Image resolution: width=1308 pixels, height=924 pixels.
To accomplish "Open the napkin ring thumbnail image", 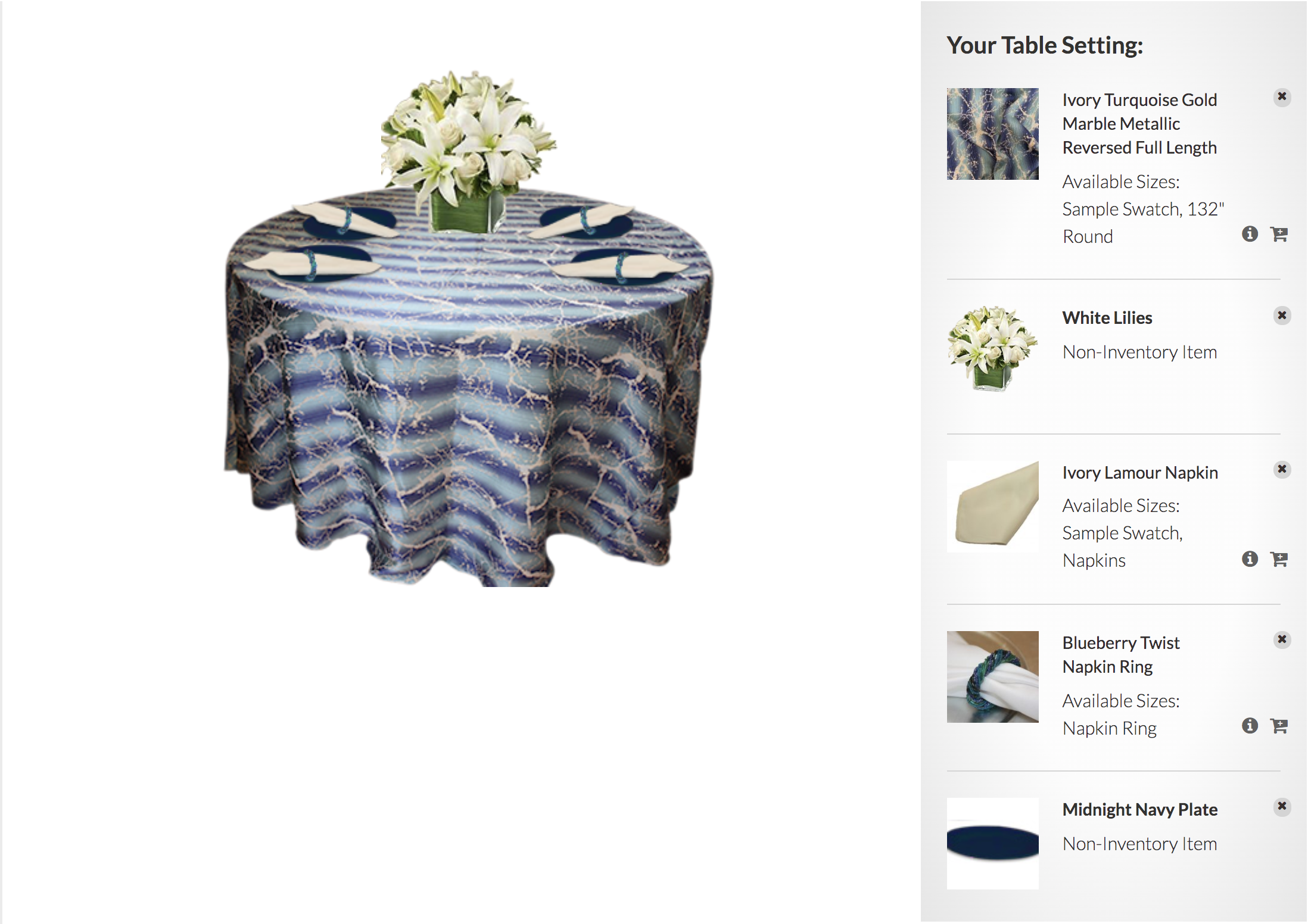I will [x=992, y=677].
